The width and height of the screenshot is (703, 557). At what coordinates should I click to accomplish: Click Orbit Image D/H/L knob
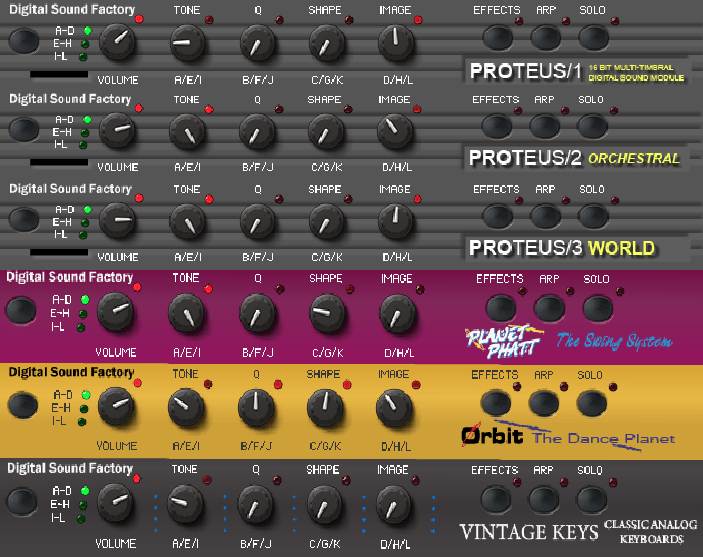pyautogui.click(x=394, y=408)
